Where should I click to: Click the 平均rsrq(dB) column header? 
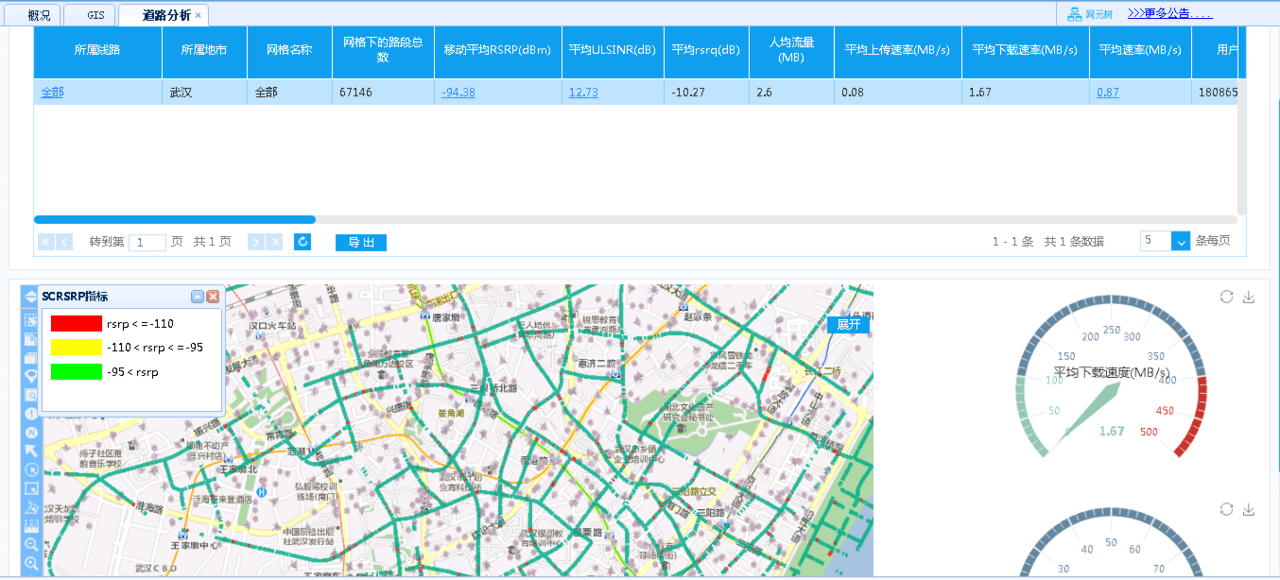tap(706, 50)
